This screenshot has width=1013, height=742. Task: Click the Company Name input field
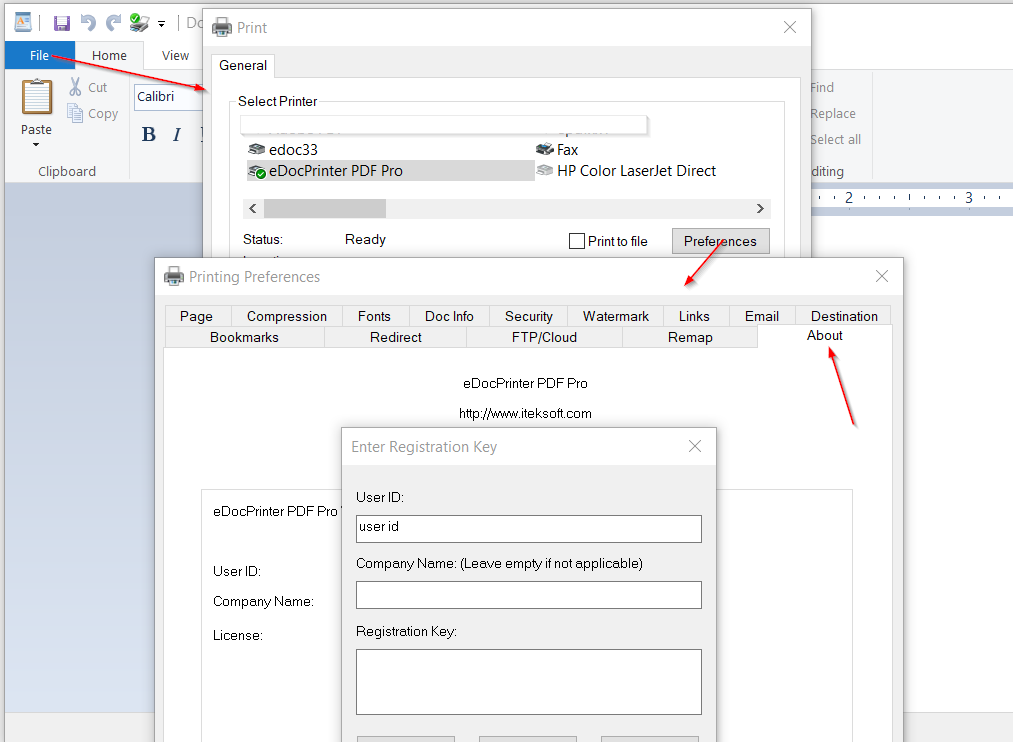pyautogui.click(x=528, y=595)
